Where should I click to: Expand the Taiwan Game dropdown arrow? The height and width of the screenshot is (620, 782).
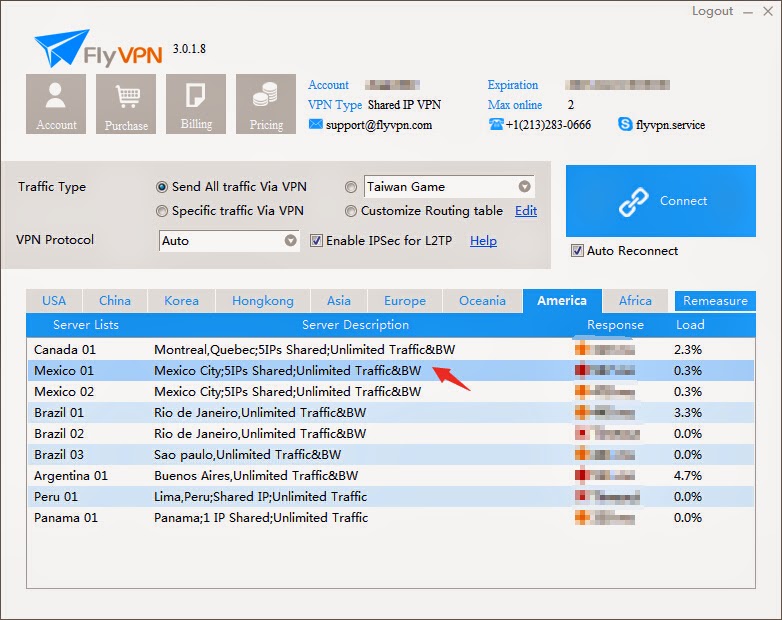click(x=524, y=187)
